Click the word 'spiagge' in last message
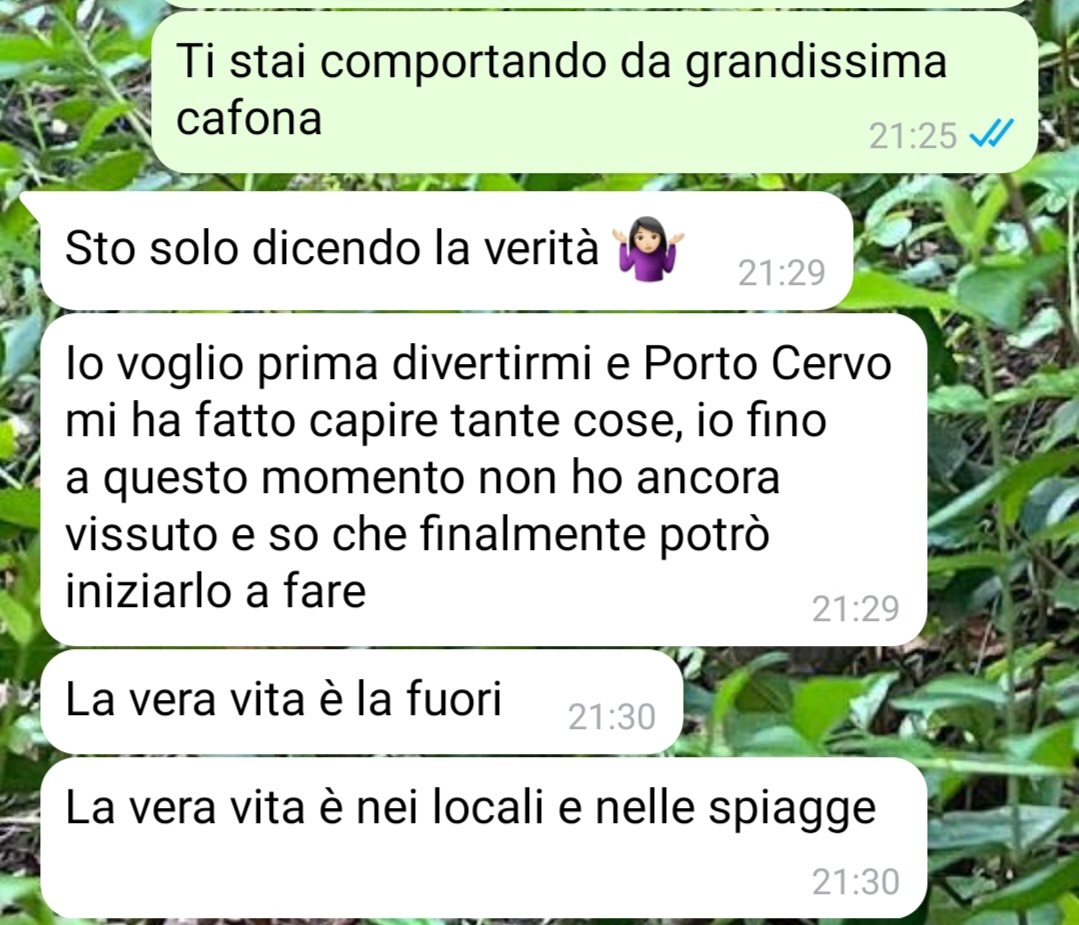 (792, 810)
